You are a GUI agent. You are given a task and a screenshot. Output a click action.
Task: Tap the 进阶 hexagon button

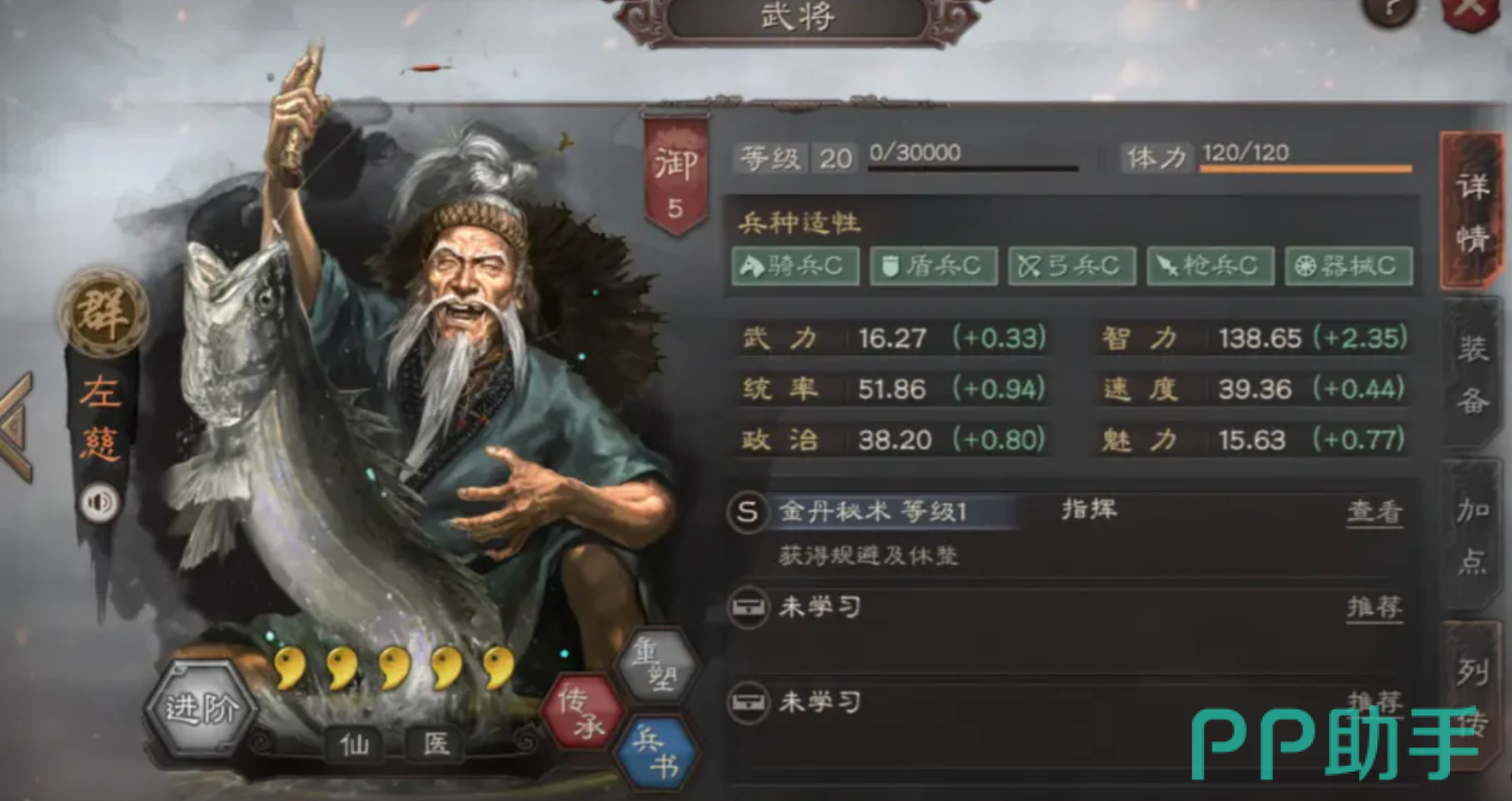coord(202,710)
